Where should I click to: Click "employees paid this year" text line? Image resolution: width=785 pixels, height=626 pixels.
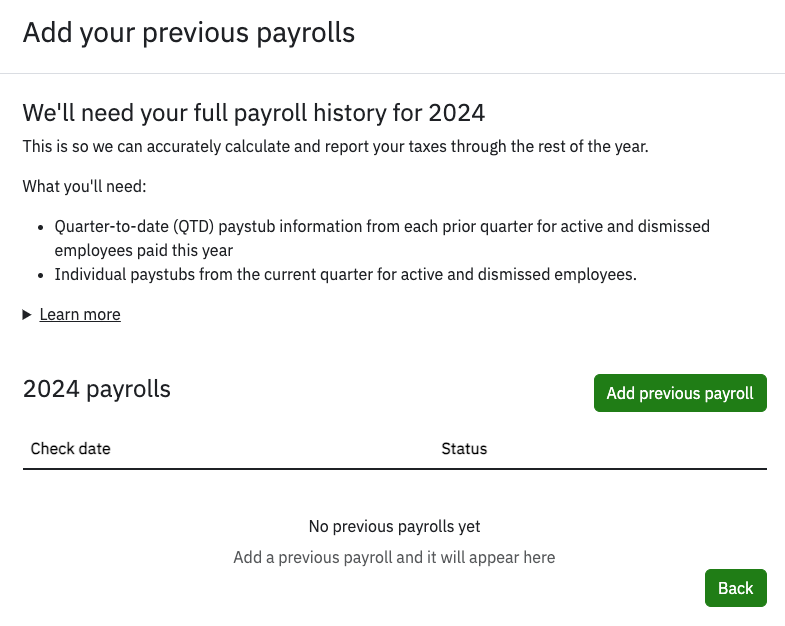pyautogui.click(x=144, y=250)
